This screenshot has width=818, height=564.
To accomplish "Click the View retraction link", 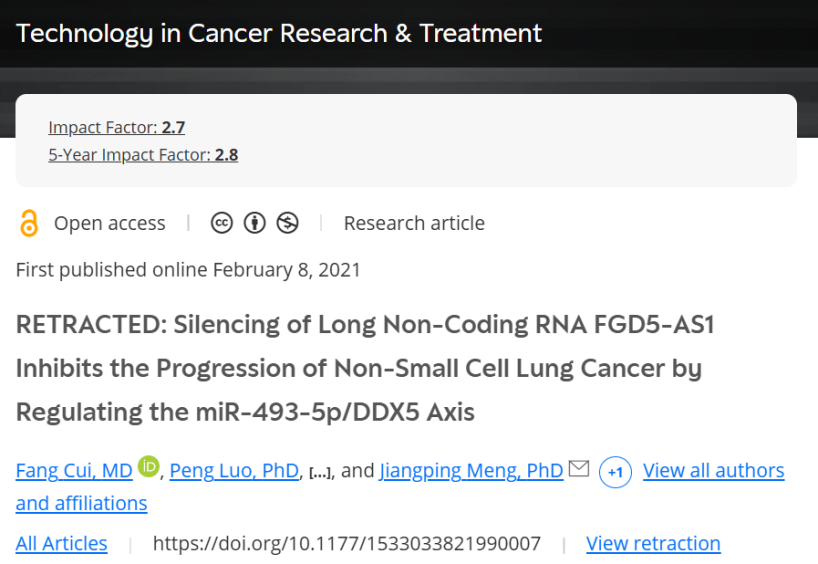I will (x=653, y=544).
